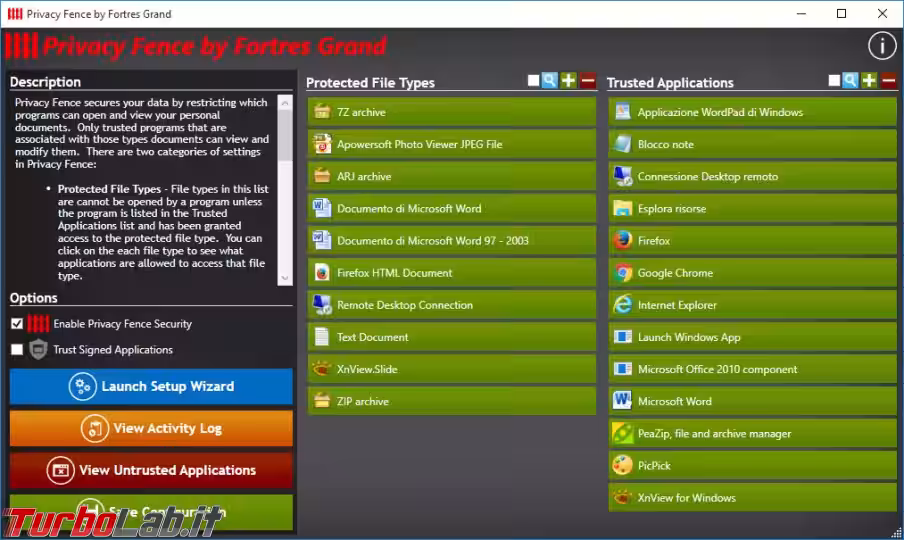This screenshot has width=904, height=540.
Task: Click the description scrollbar thumb
Action: pyautogui.click(x=285, y=134)
